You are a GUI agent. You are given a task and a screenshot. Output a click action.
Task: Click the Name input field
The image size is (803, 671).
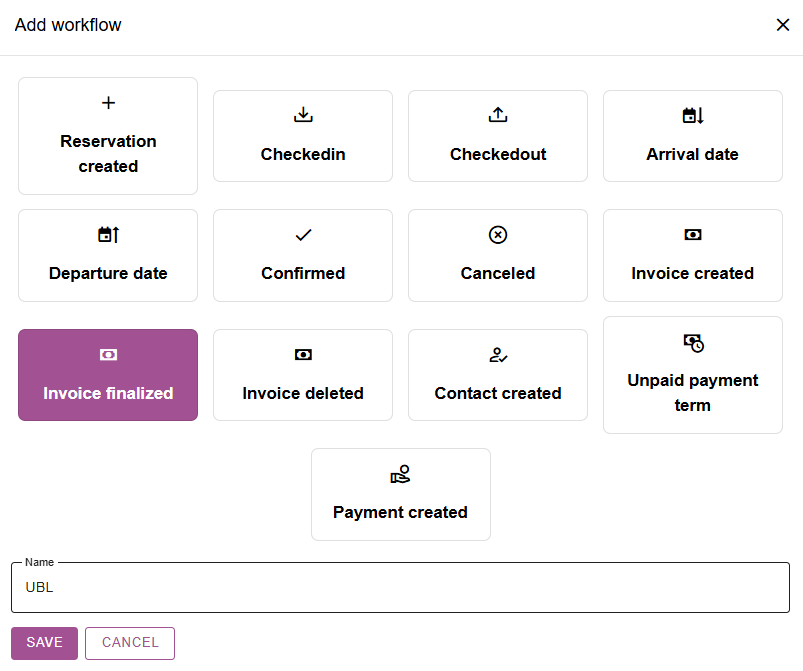click(400, 588)
